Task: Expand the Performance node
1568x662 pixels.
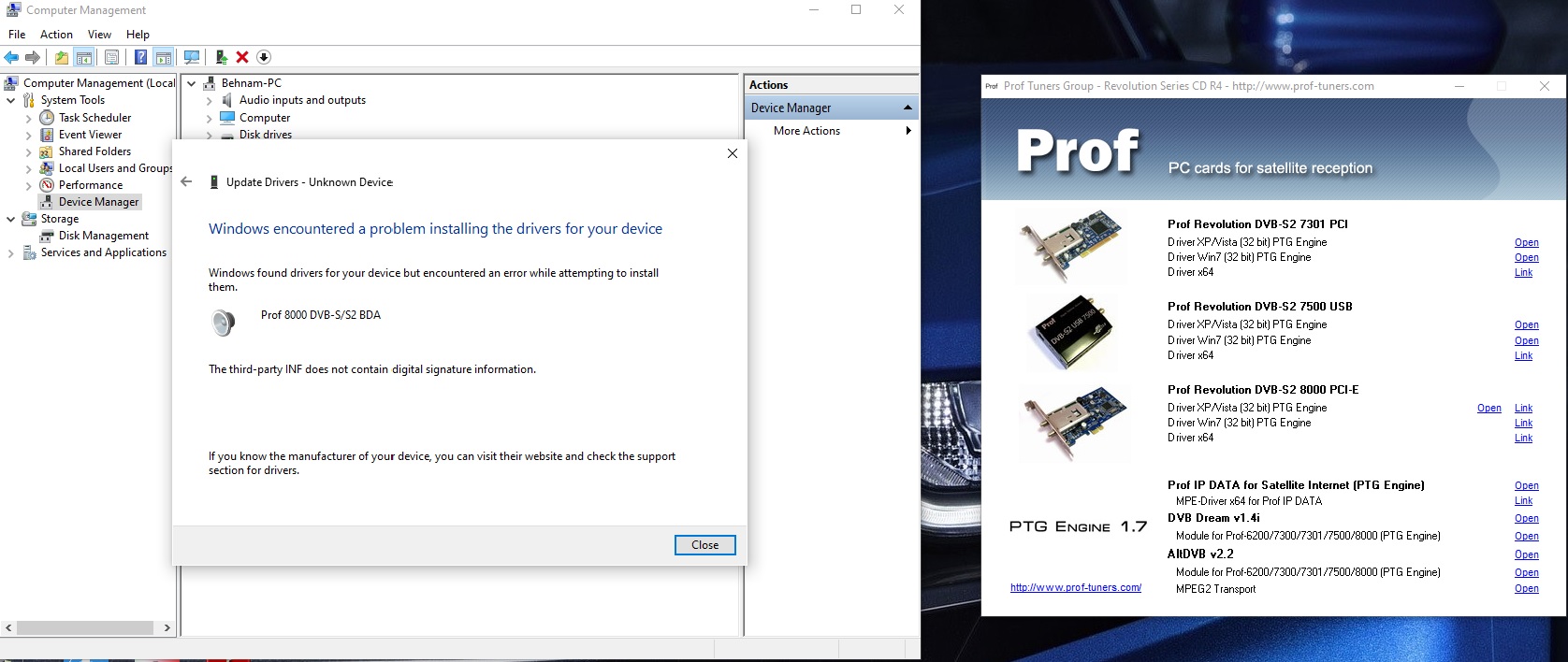Action: point(28,186)
